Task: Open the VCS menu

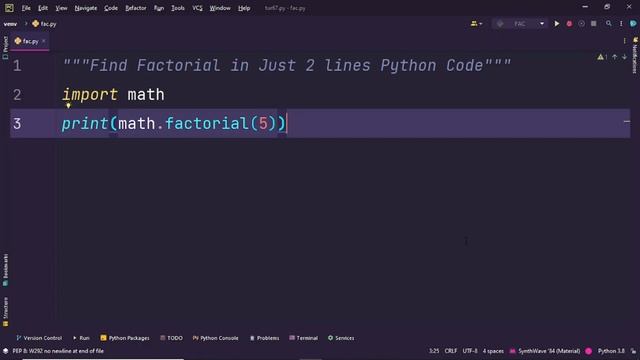Action: 197,8
